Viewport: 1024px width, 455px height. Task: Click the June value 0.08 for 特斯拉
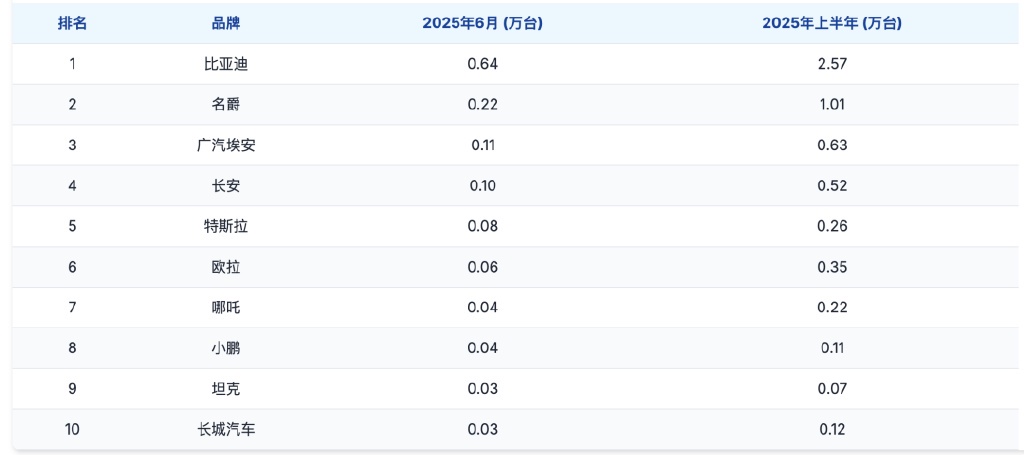coord(482,226)
